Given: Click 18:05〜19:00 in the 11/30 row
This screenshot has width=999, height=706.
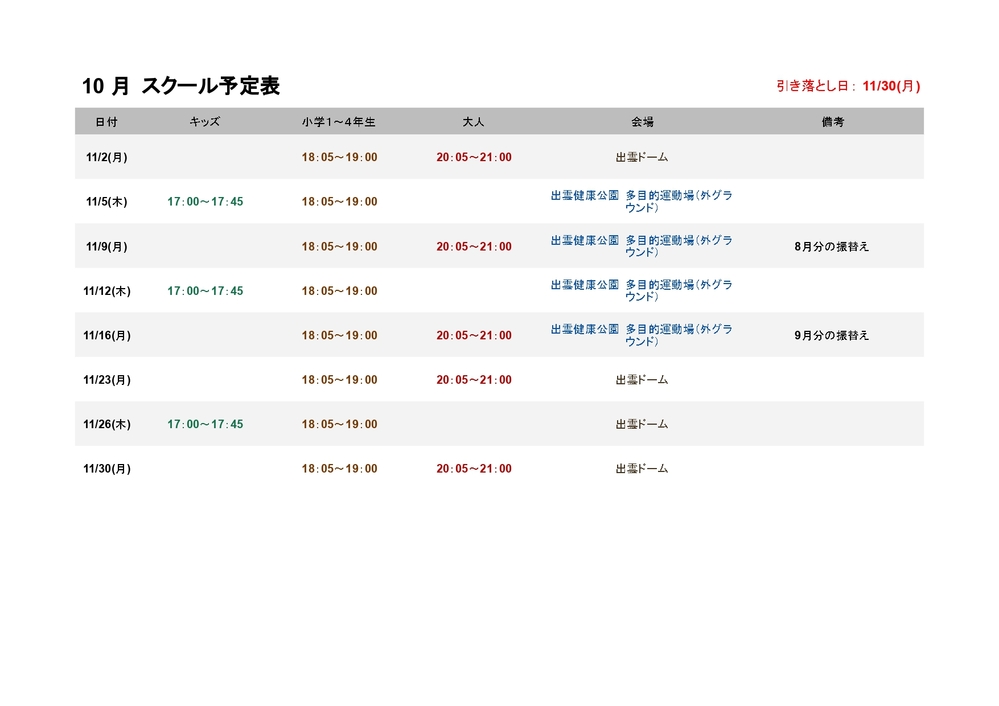Looking at the screenshot, I should point(340,469).
